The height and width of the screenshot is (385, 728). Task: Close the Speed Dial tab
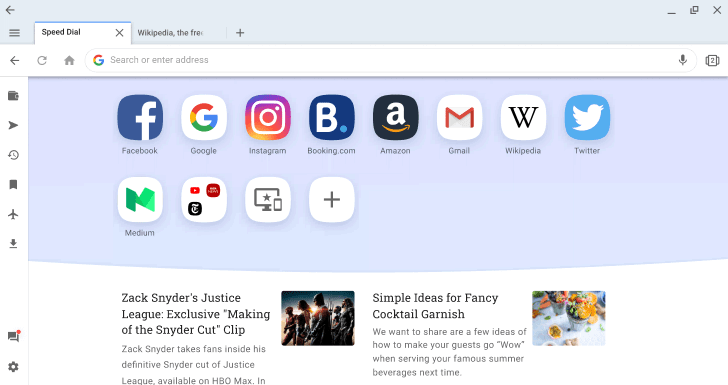[x=119, y=33]
